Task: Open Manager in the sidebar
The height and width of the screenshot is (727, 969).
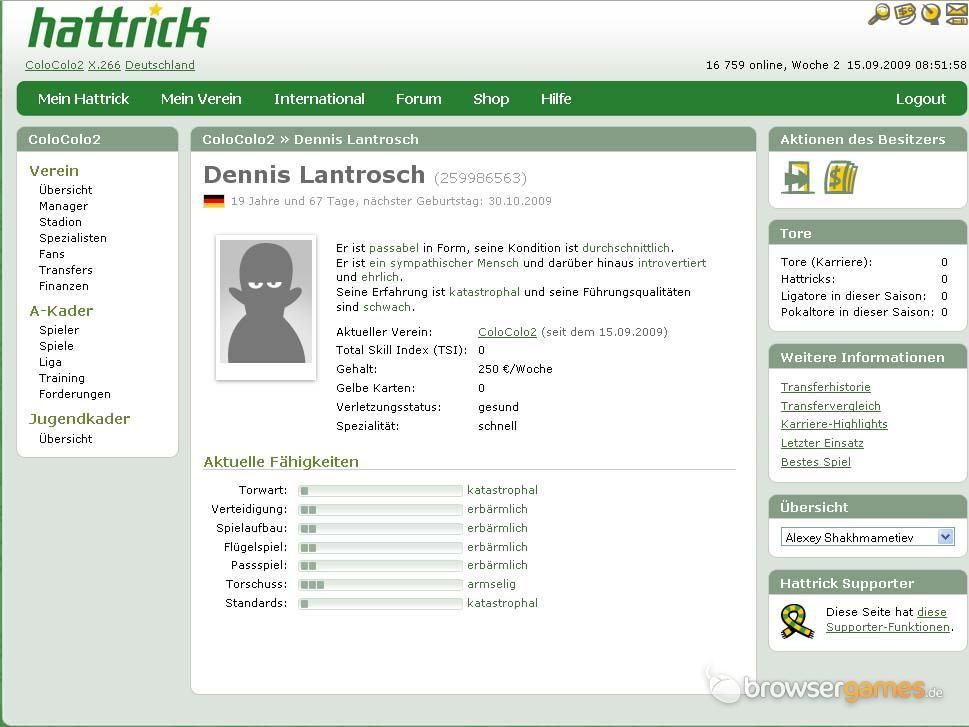Action: [x=63, y=206]
